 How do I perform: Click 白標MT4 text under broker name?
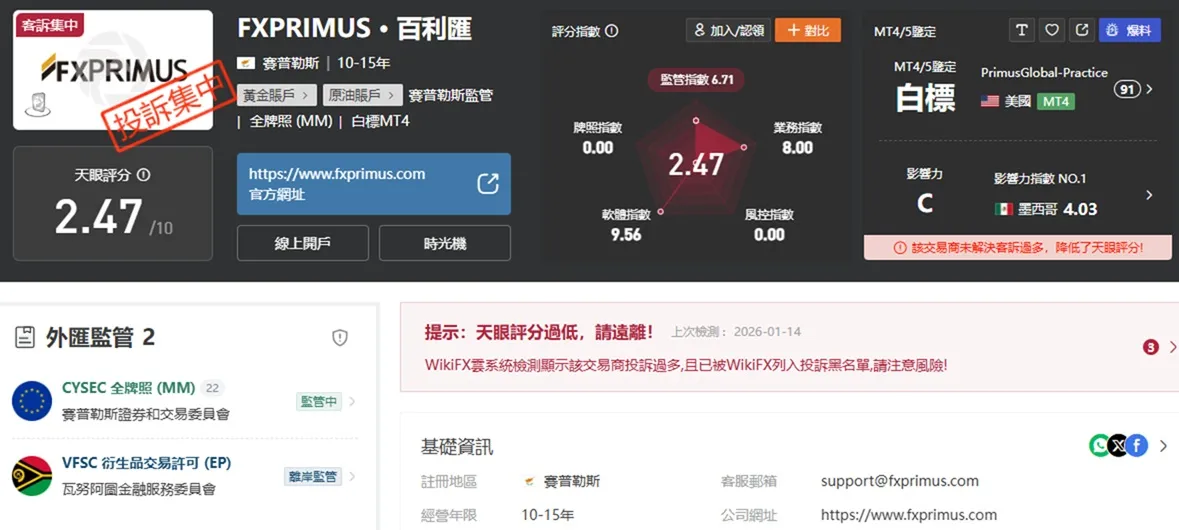(380, 120)
